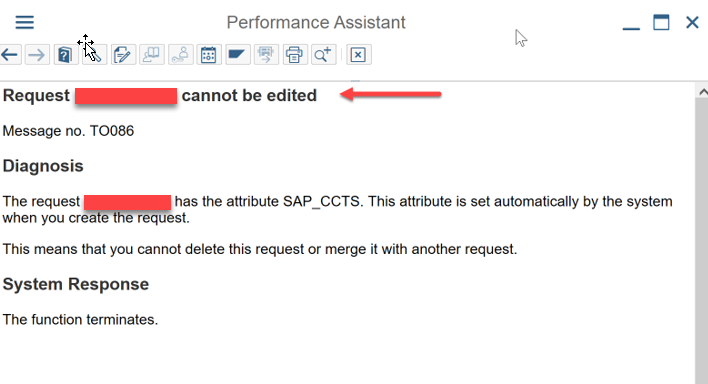This screenshot has height=384, width=708.
Task: Open the edit documentation icon
Action: [123, 55]
